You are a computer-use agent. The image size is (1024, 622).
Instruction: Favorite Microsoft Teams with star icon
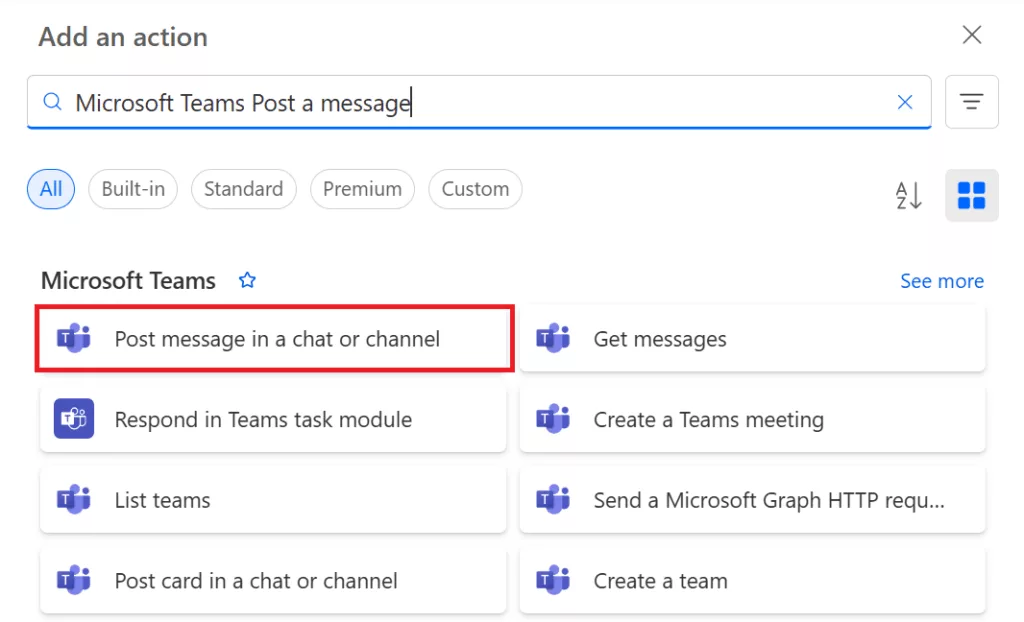248,280
